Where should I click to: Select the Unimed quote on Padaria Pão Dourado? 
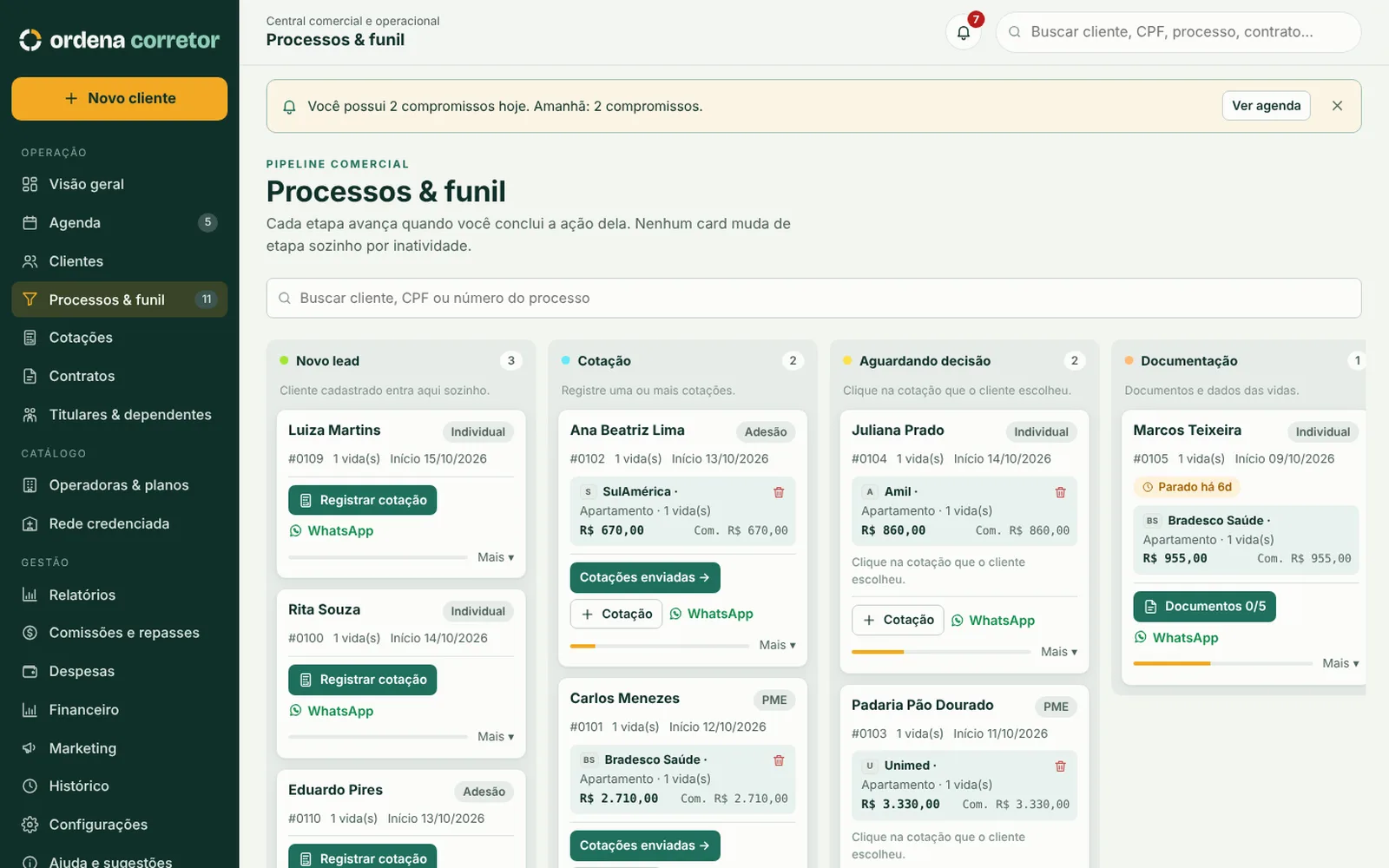tap(964, 786)
